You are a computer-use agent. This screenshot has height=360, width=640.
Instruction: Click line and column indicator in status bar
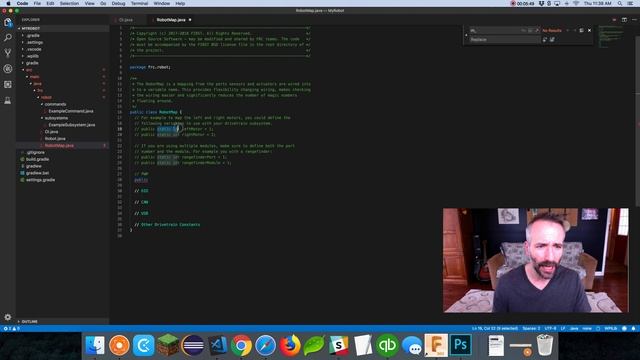click(x=495, y=329)
